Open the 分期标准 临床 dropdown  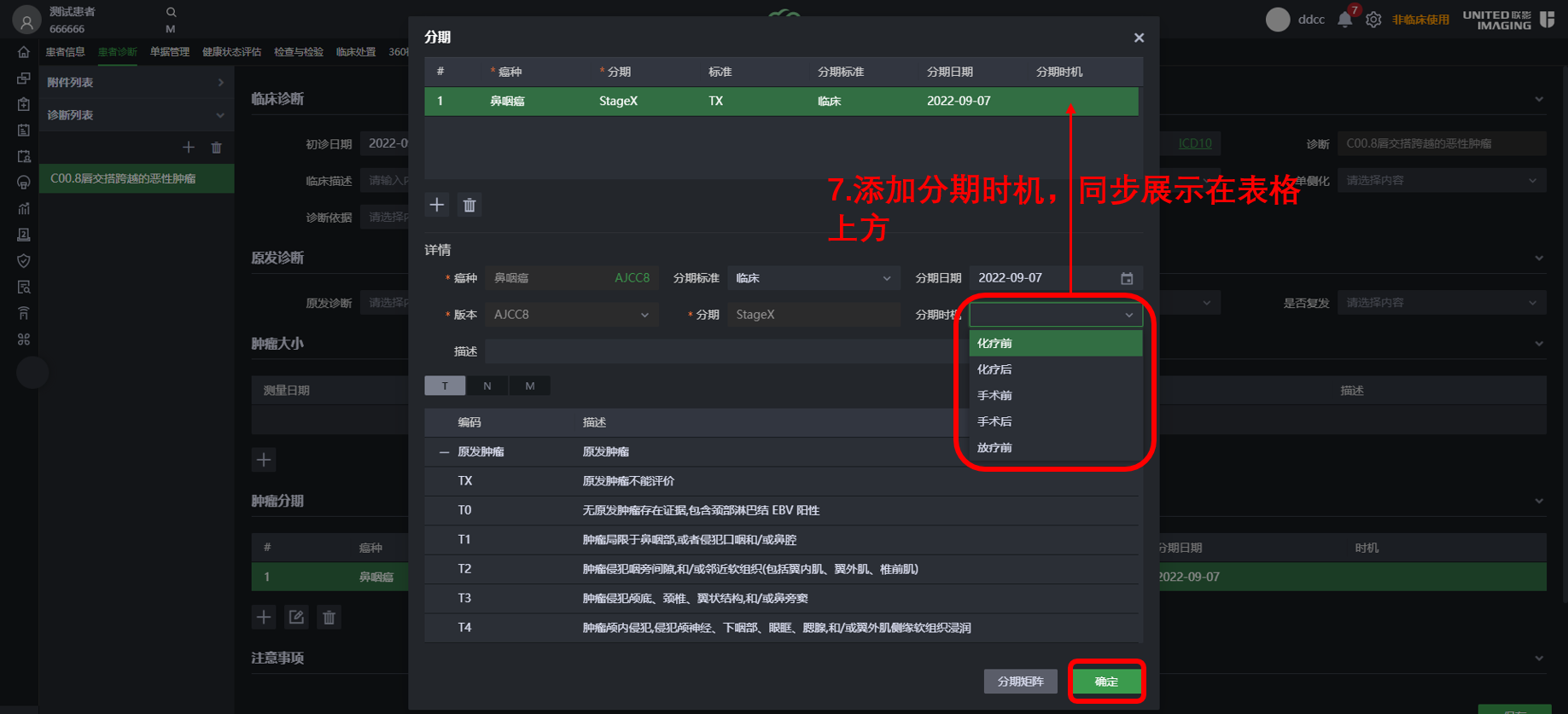pyautogui.click(x=813, y=278)
